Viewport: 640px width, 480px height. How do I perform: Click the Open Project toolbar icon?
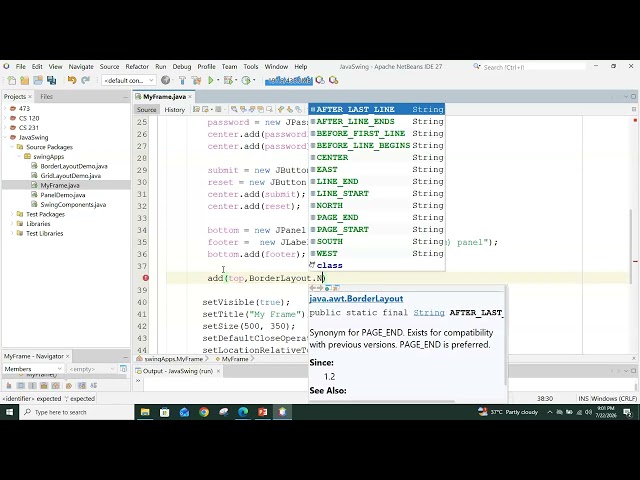click(x=38, y=80)
